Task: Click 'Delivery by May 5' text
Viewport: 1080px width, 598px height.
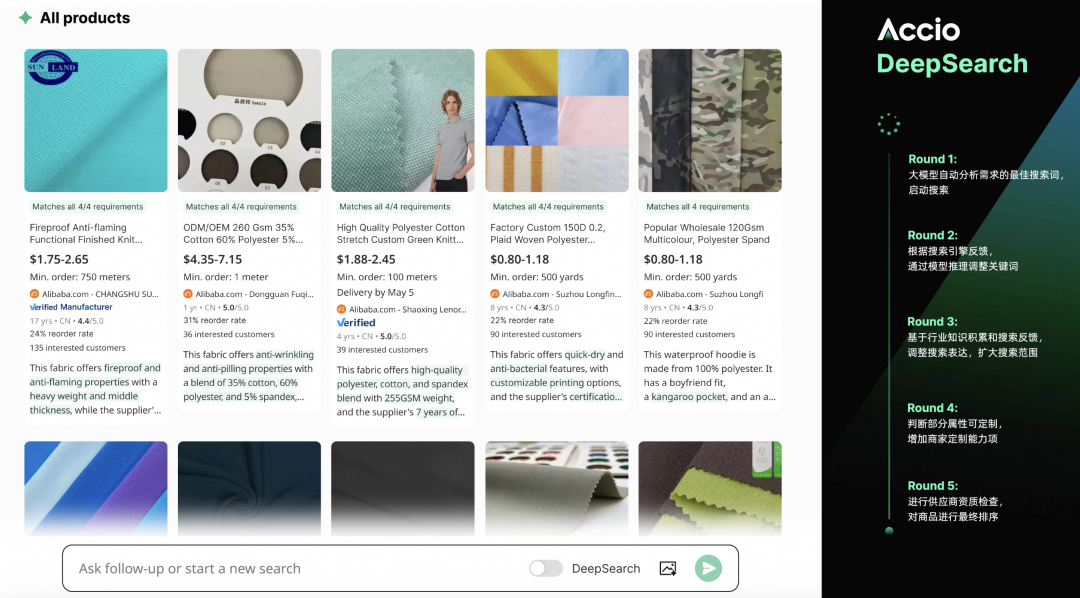Action: [375, 293]
